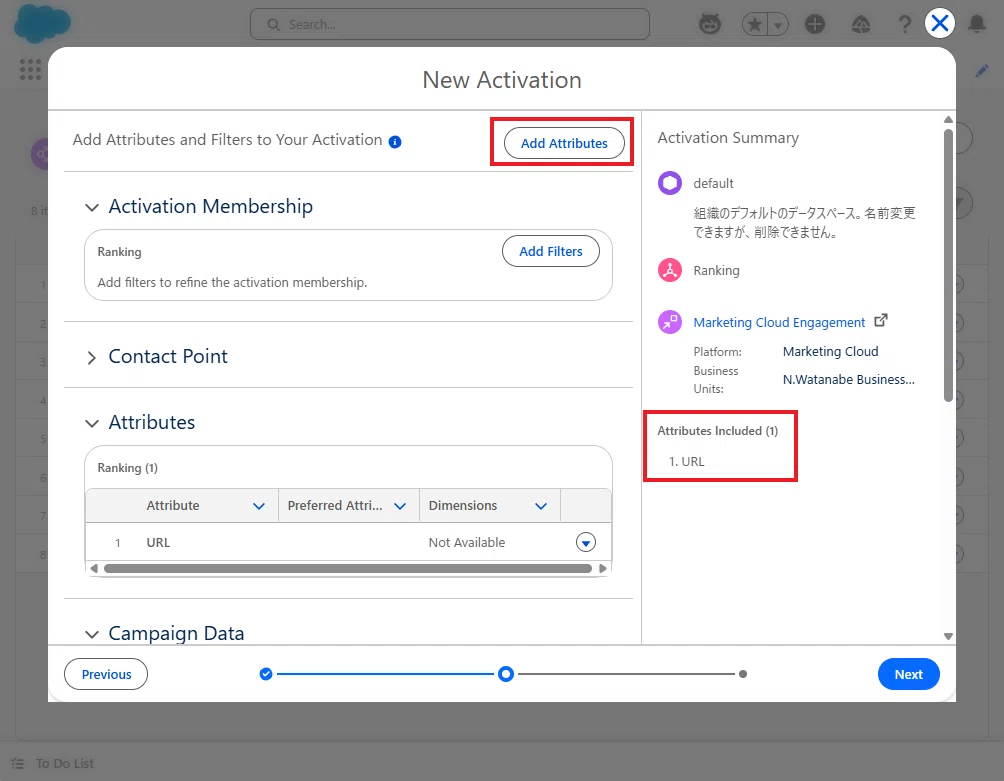Click the summary panel vertical scrollbar thumb
The width and height of the screenshot is (1004, 781).
948,266
